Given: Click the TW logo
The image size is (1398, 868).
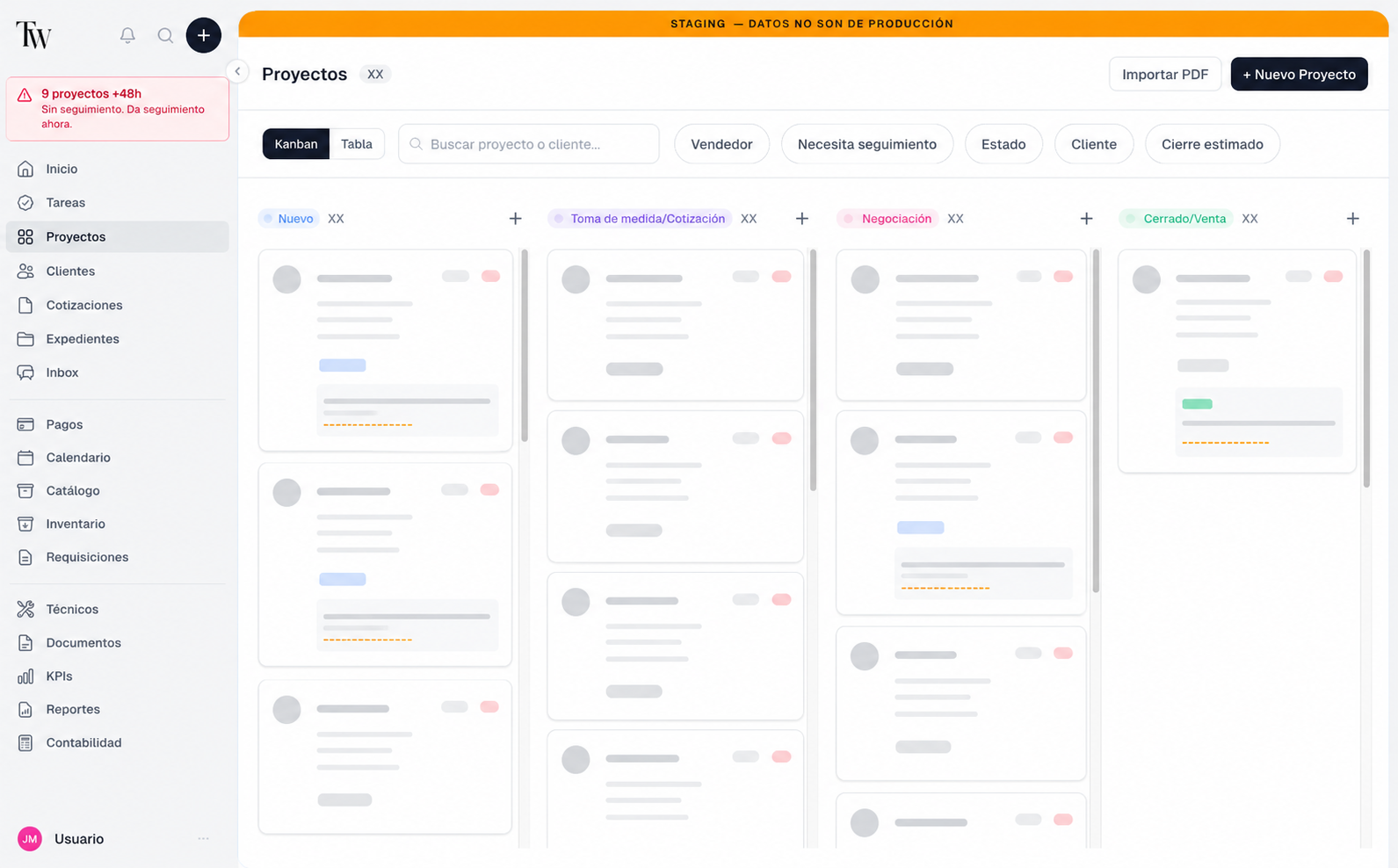Looking at the screenshot, I should point(33,35).
